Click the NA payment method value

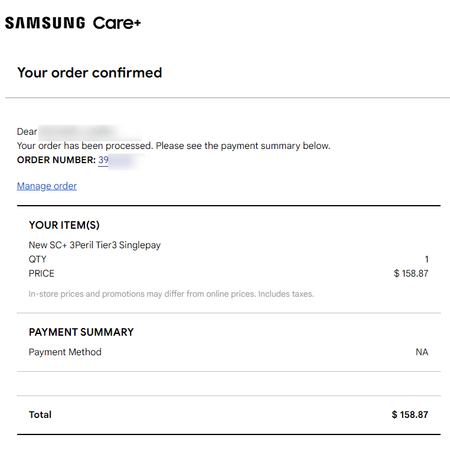point(422,352)
